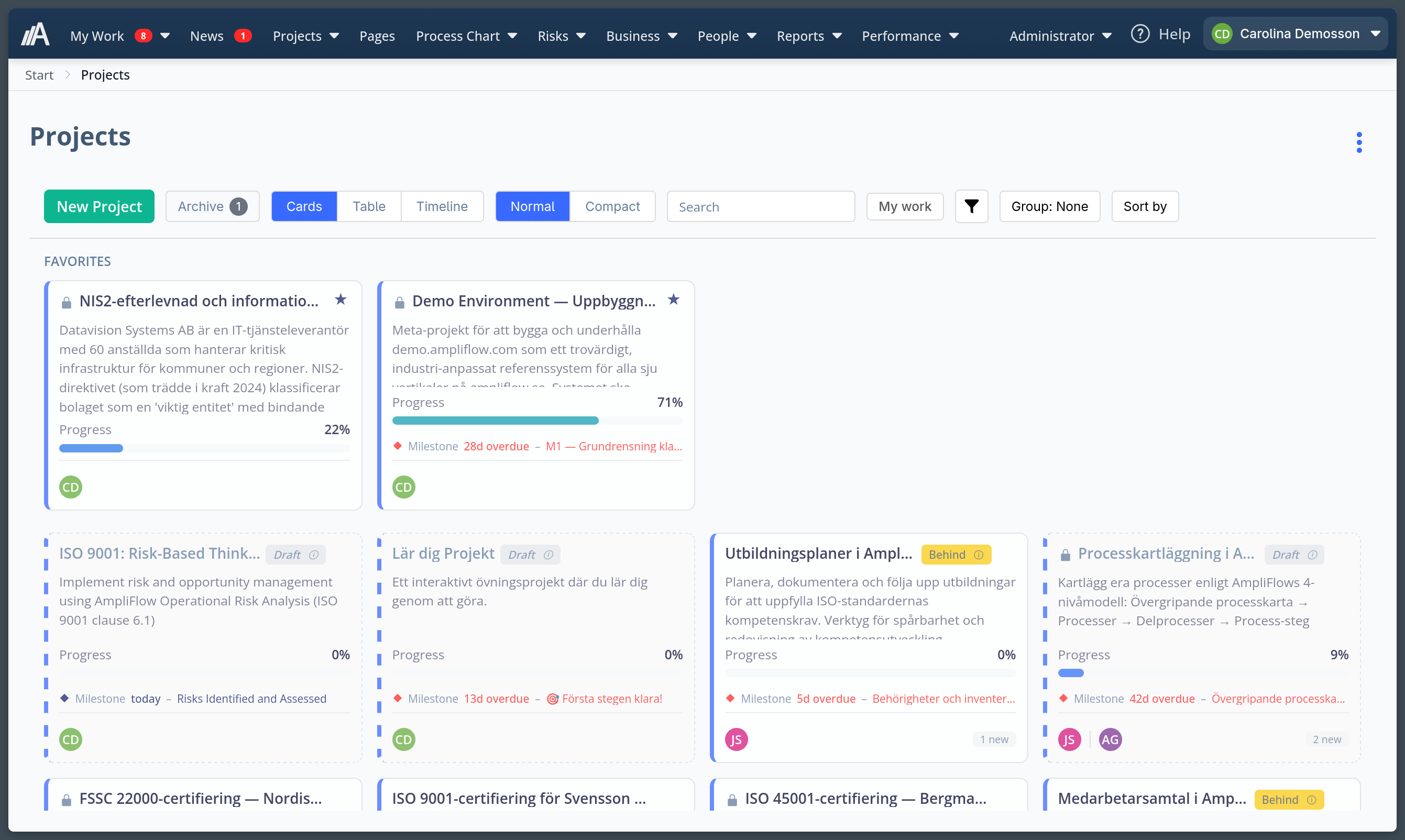This screenshot has width=1405, height=840.
Task: Open the filter funnel icon
Action: [971, 207]
